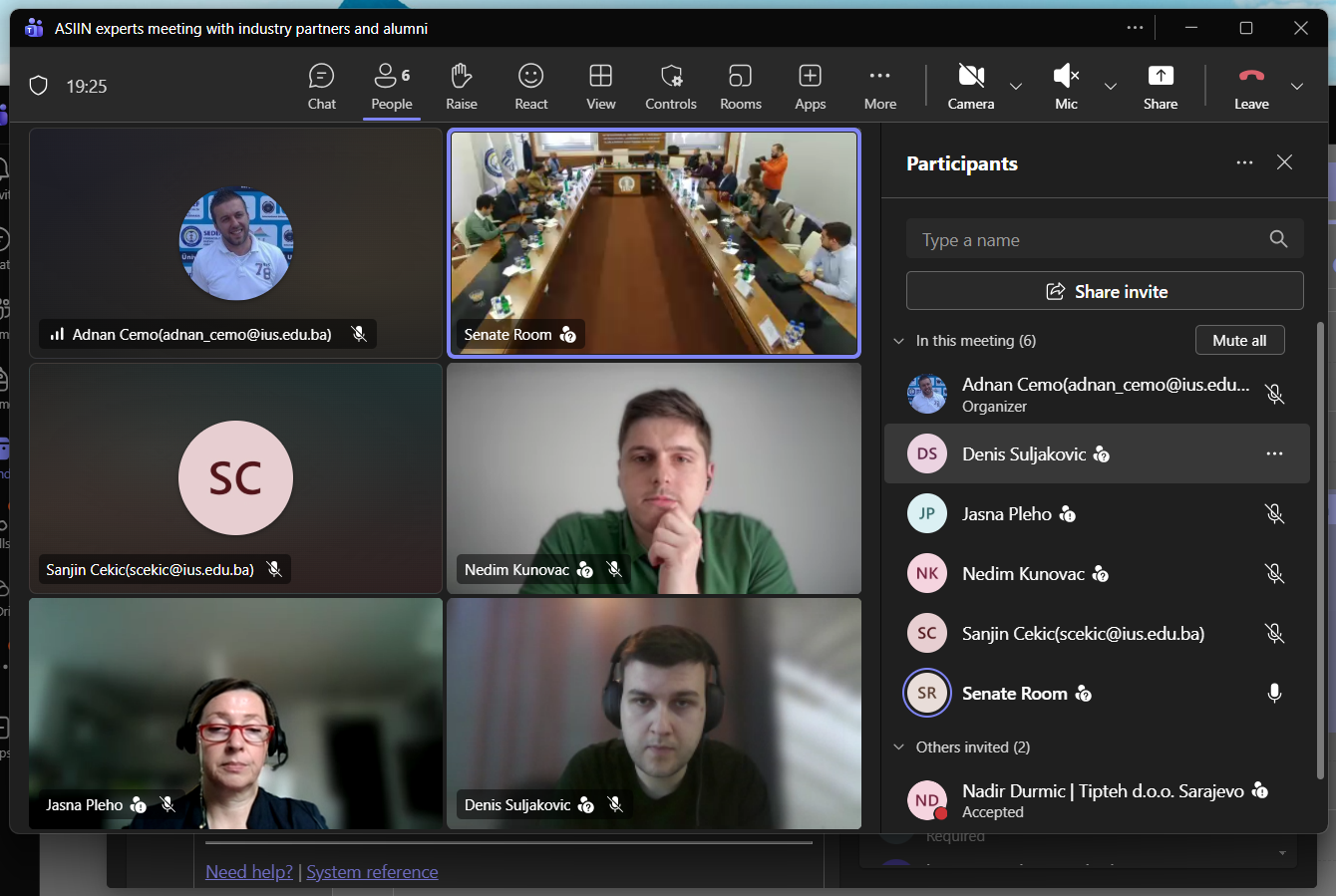The width and height of the screenshot is (1336, 896).
Task: Open the More actions menu
Action: click(x=879, y=87)
